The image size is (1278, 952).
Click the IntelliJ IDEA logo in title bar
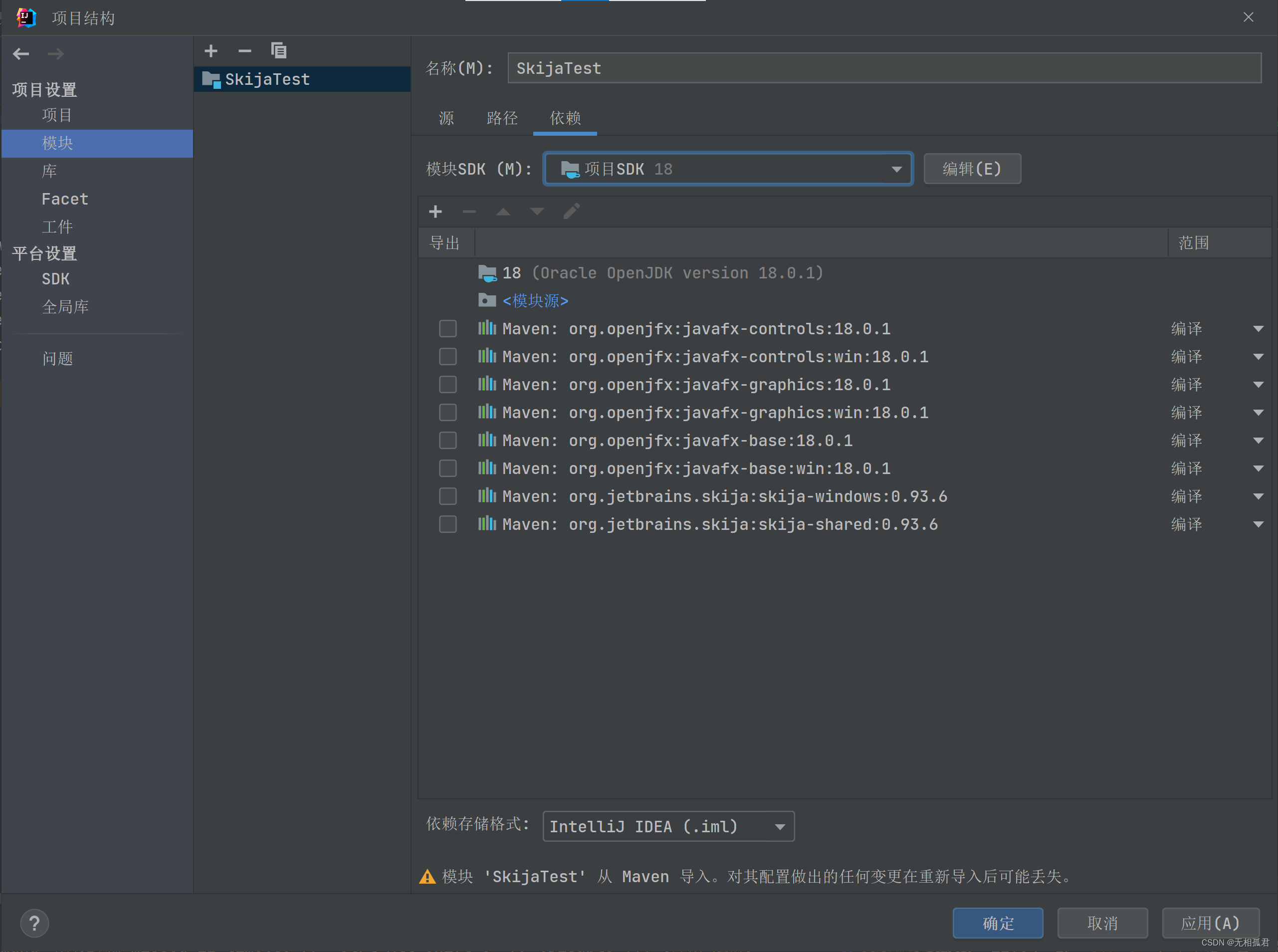click(x=26, y=18)
